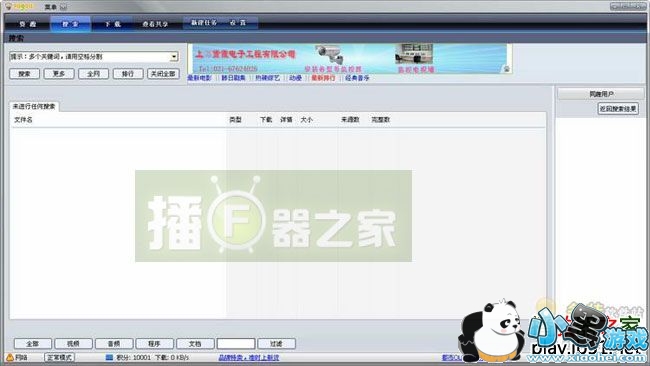Open the 热播综艺 link
This screenshot has width=650, height=366.
click(267, 78)
